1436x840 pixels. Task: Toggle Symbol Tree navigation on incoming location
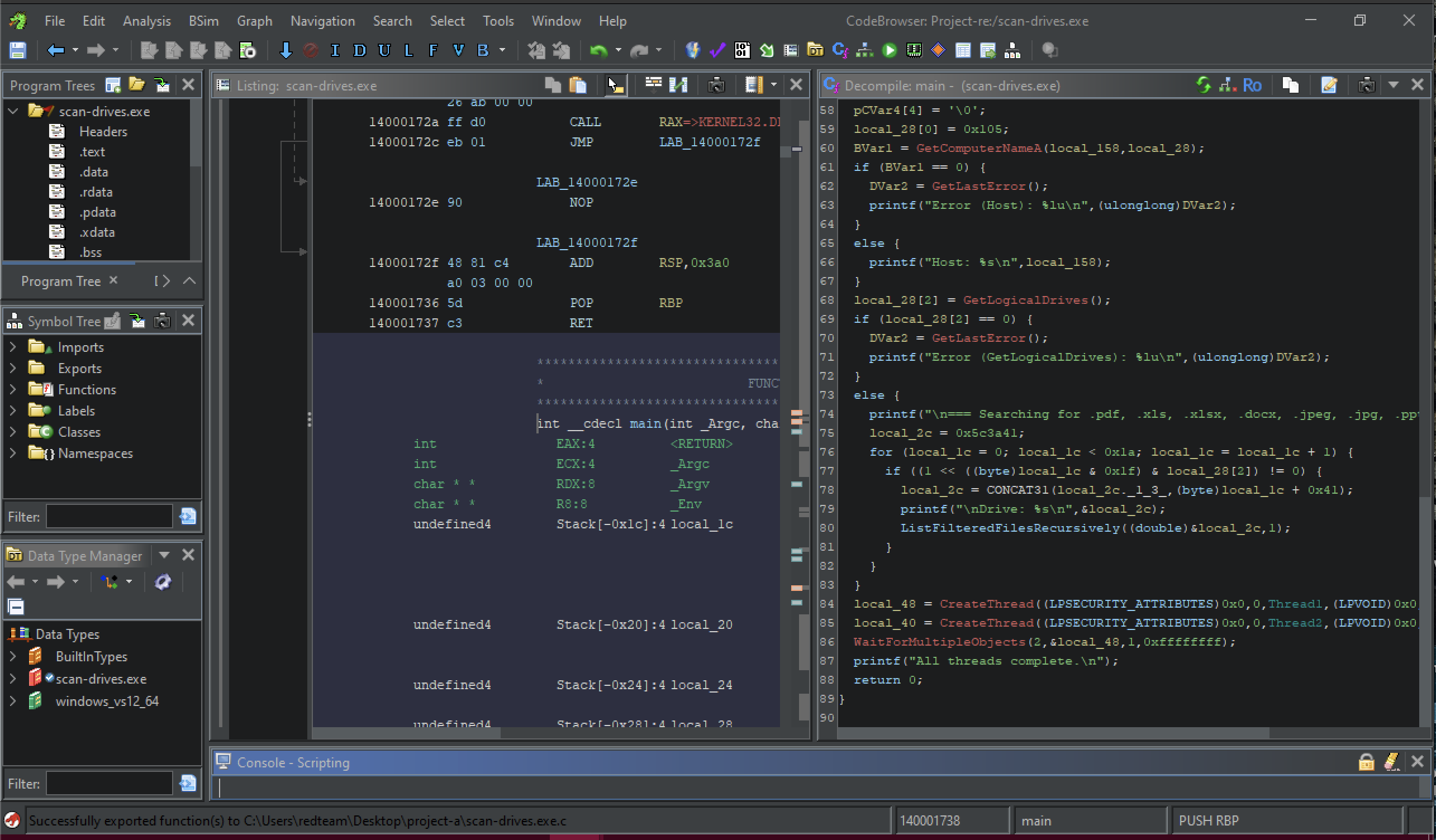pos(137,321)
